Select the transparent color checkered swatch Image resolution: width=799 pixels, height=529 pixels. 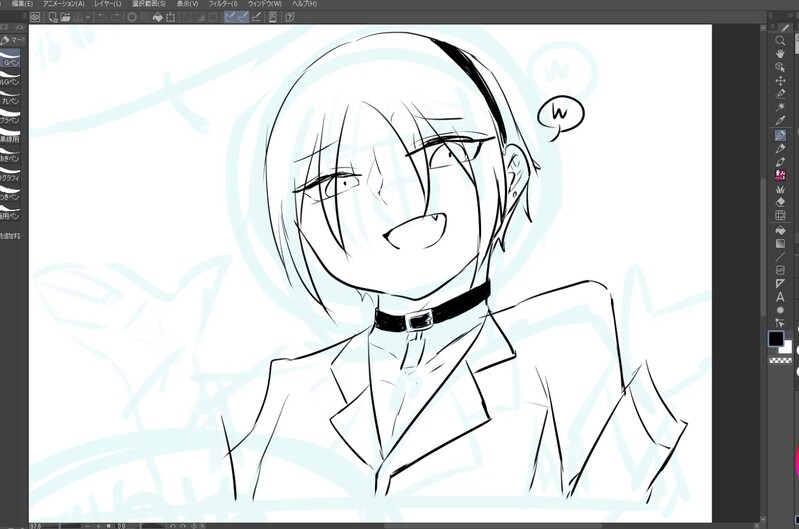[x=780, y=361]
